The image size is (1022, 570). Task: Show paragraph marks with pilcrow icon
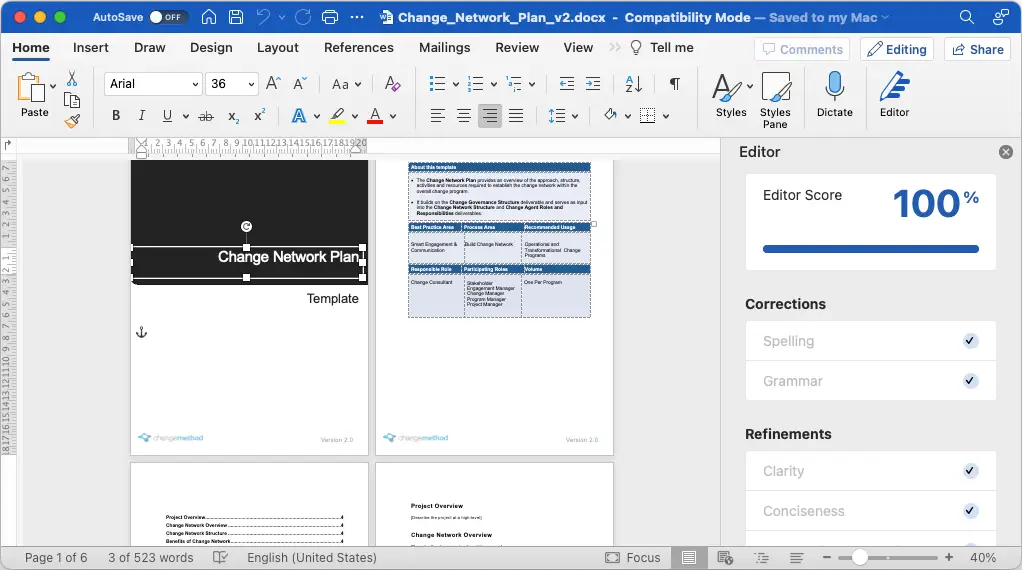(675, 84)
